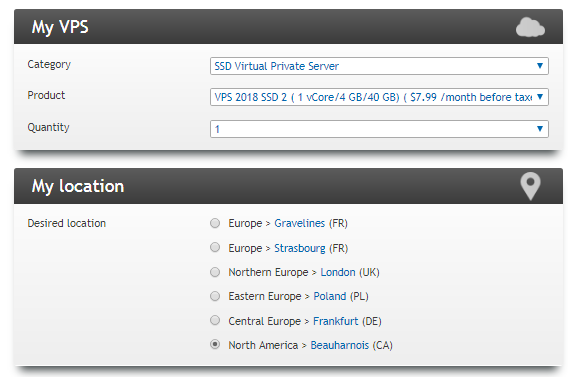
Task: Select the Northern Europe London (UK) radio button
Action: [x=215, y=272]
